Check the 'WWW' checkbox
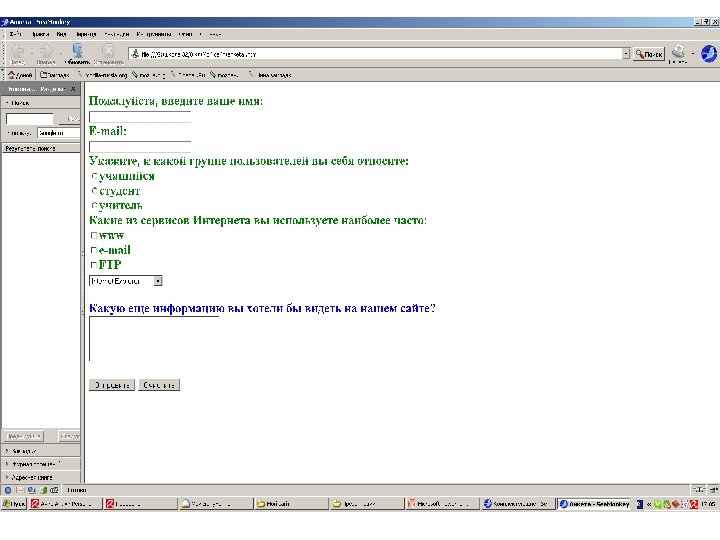The height and width of the screenshot is (540, 720). (94, 236)
